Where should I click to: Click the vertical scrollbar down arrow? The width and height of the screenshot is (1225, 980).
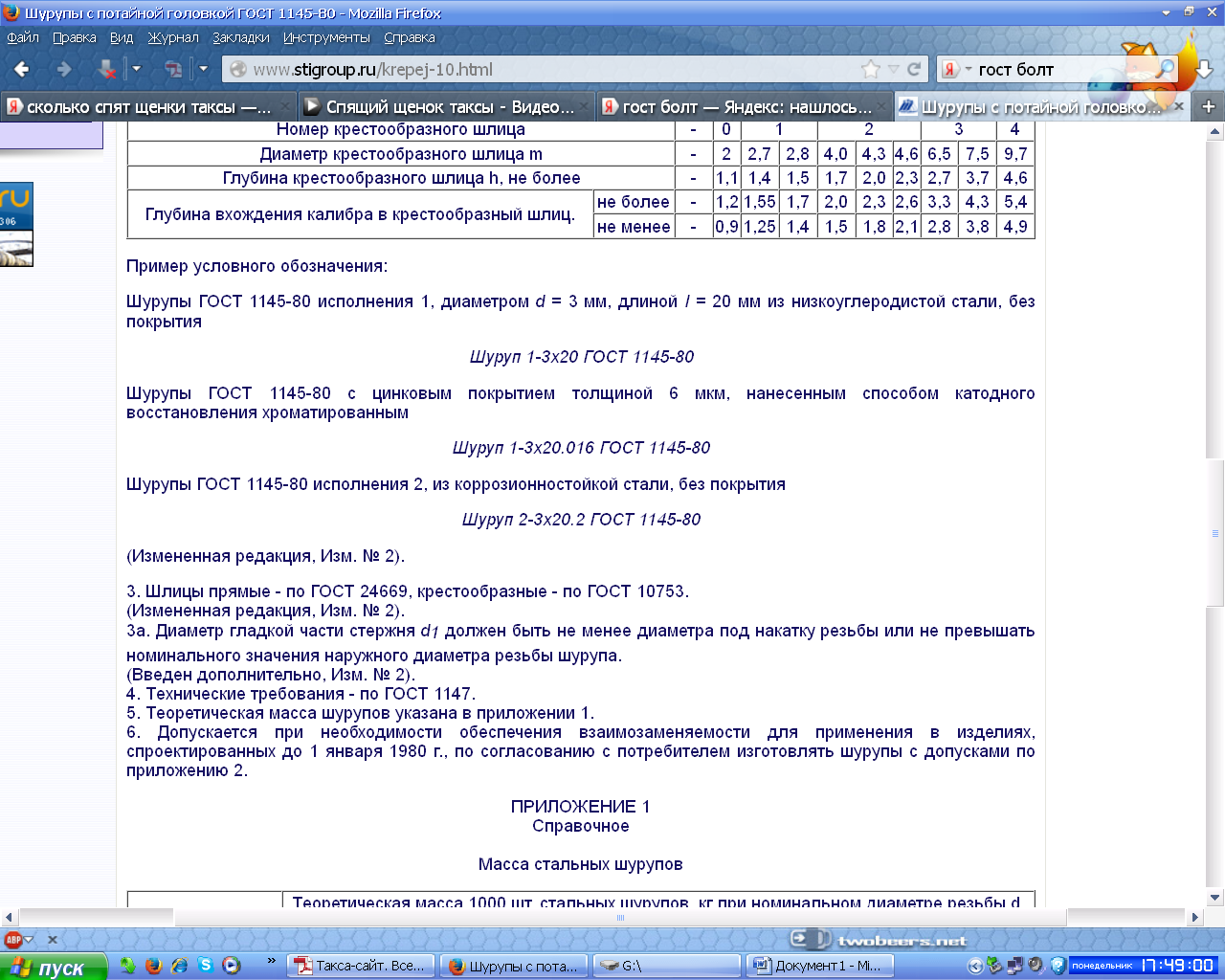coord(1215,898)
